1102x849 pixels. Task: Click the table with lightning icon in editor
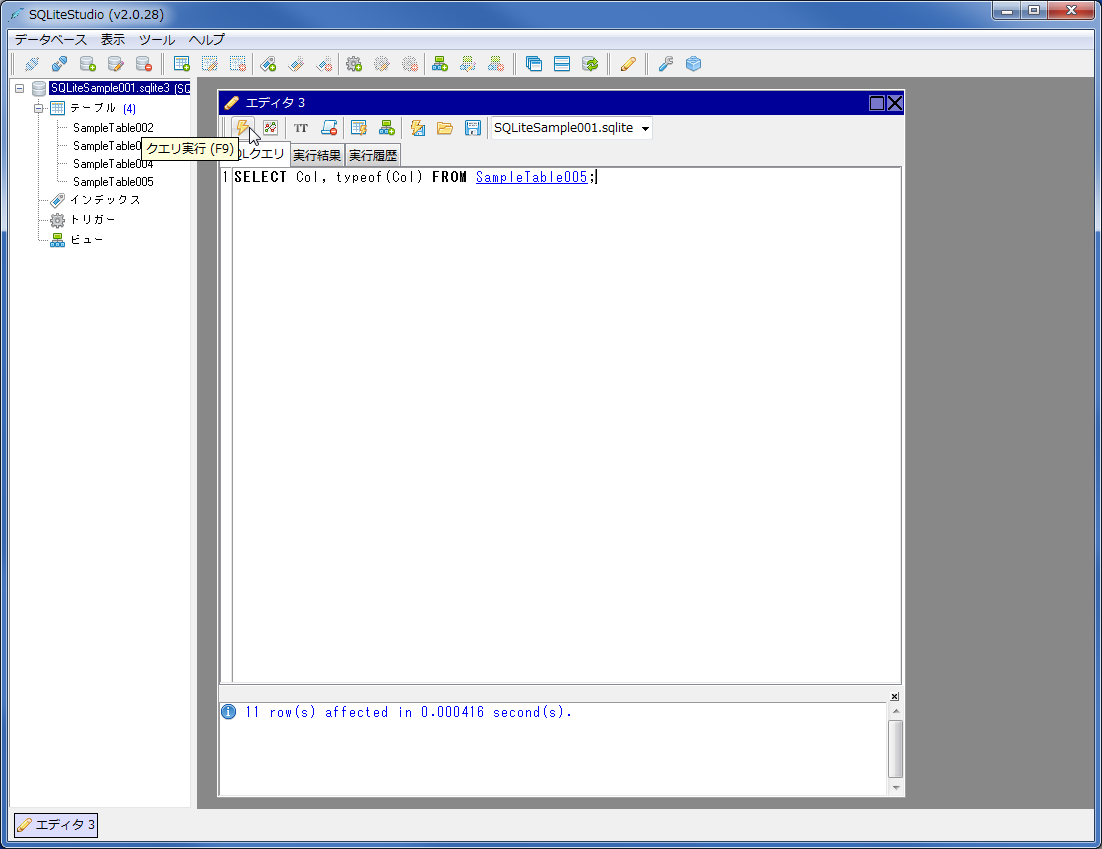(x=359, y=128)
